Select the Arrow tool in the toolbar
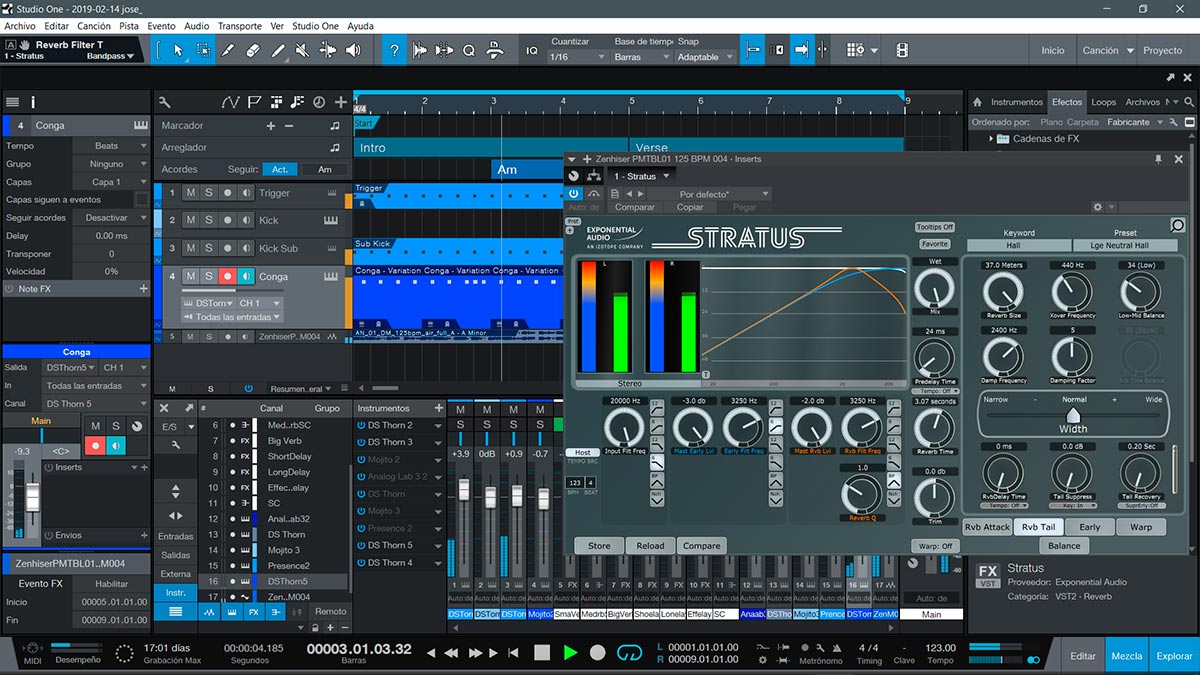Viewport: 1200px width, 675px height. (x=179, y=49)
